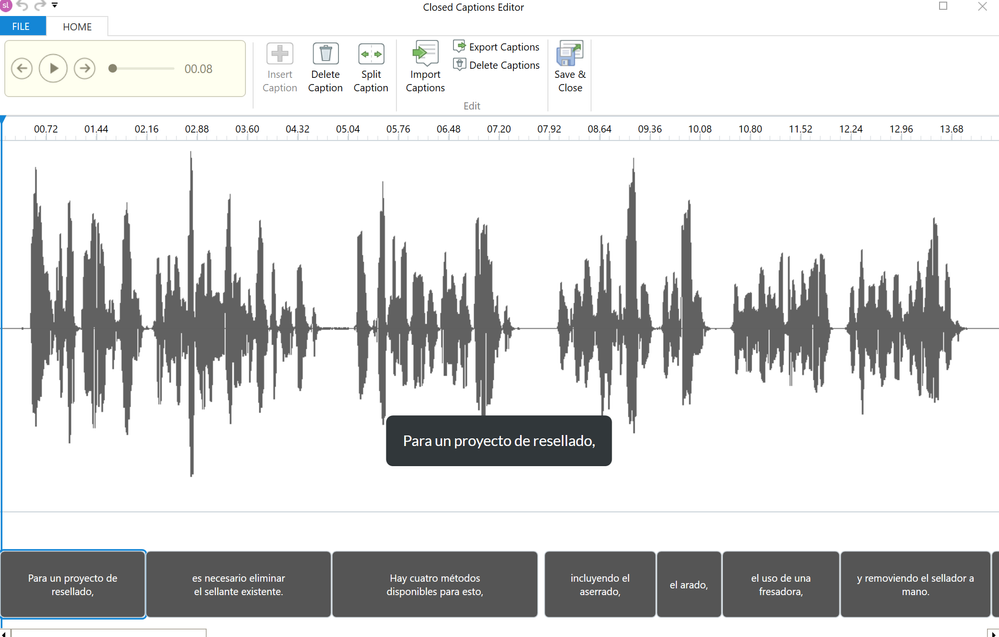Click the Undo arrow in title bar

click(22, 6)
